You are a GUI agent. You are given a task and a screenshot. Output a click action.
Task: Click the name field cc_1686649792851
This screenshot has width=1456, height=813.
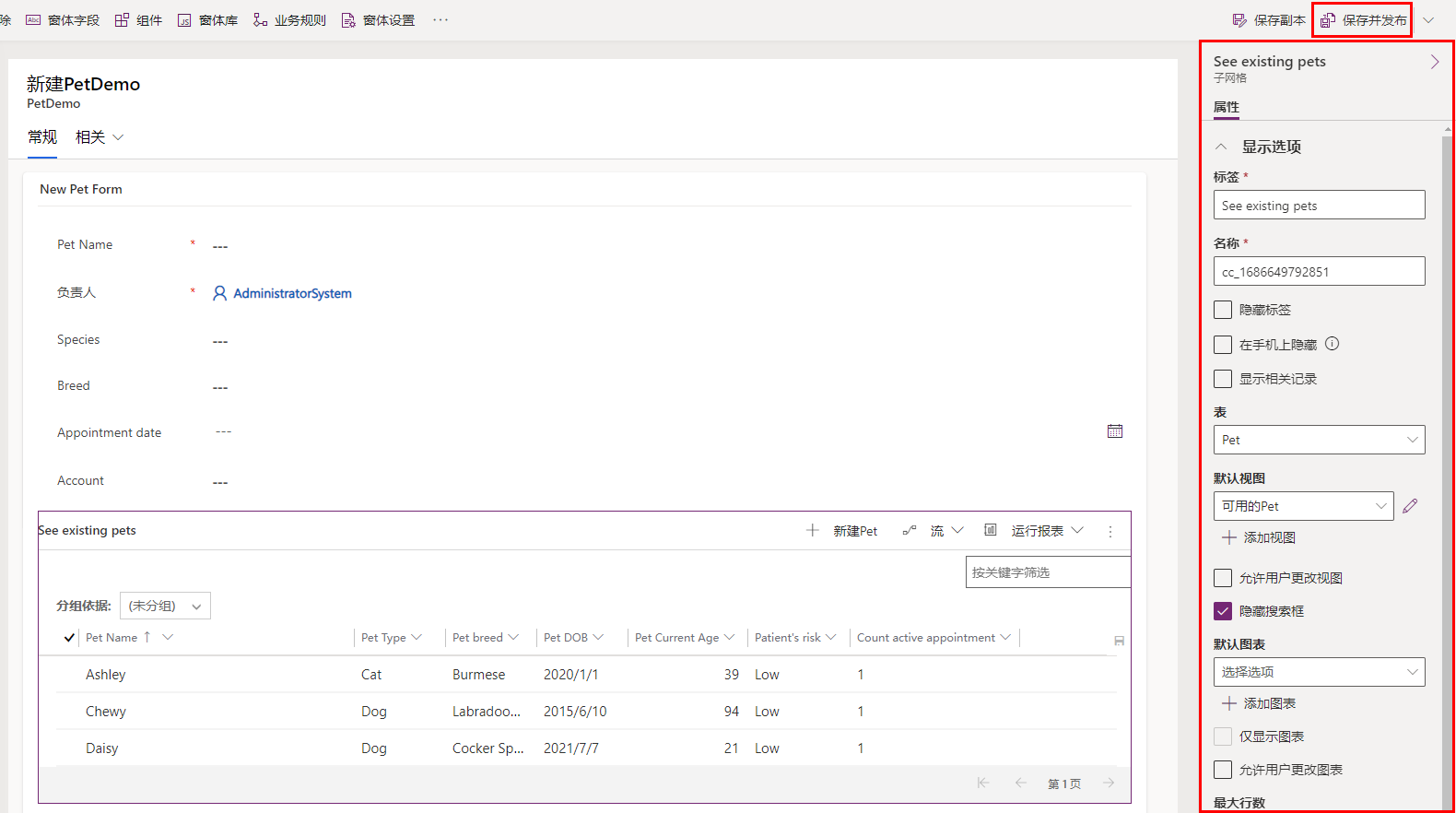coord(1319,272)
